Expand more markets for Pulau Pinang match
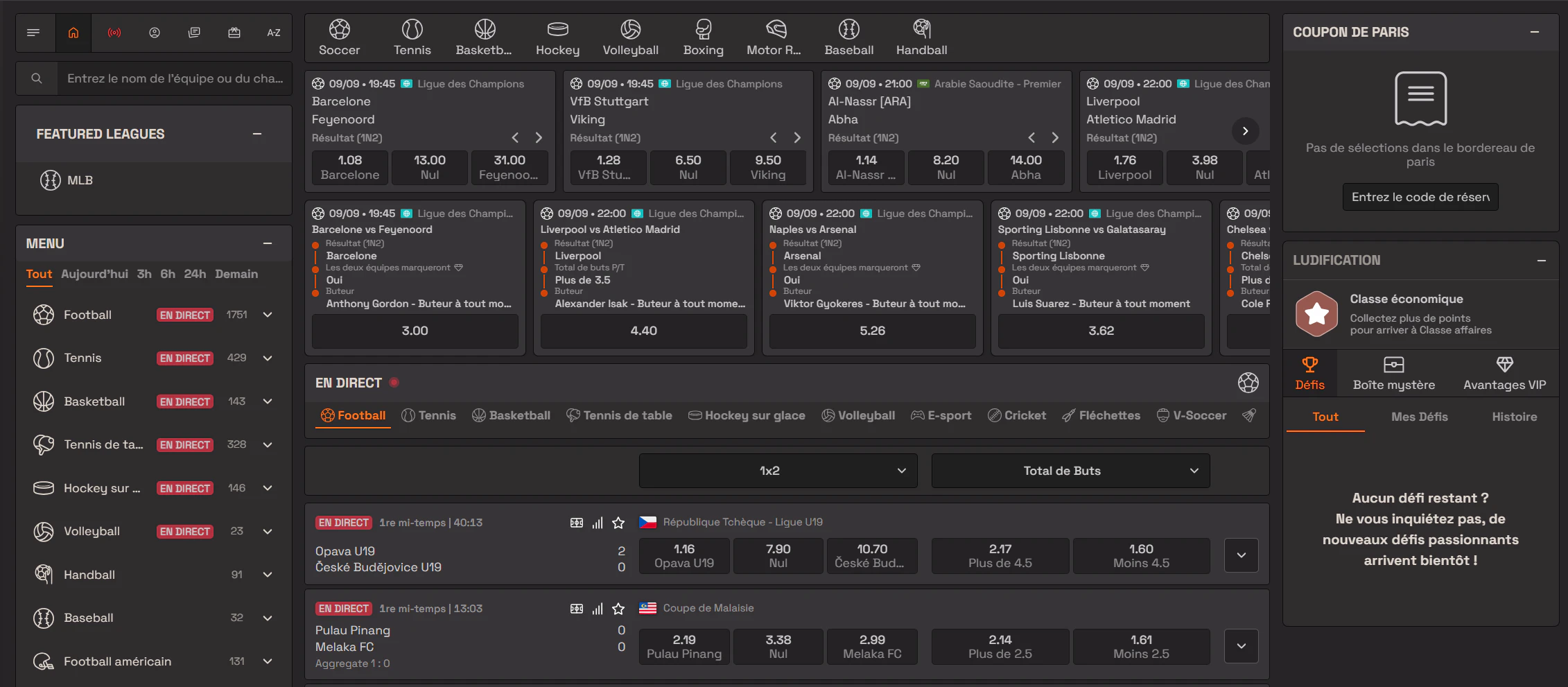Screen dimensions: 1568x687 (x=1241, y=646)
